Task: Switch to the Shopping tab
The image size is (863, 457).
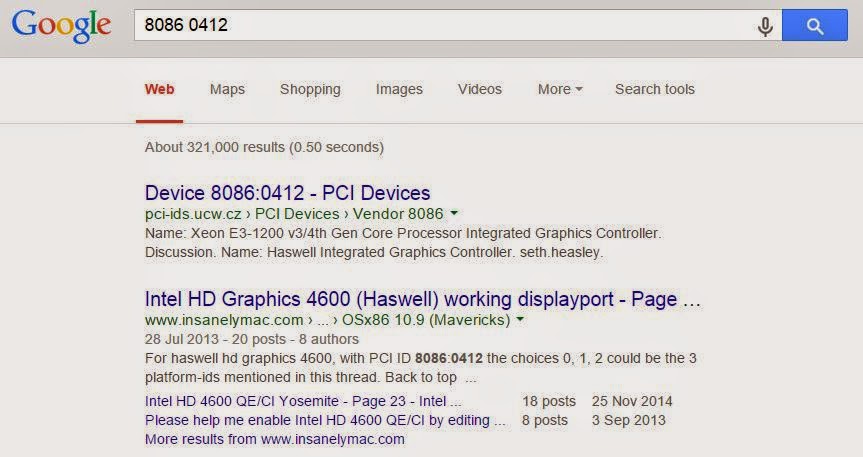Action: [x=310, y=89]
